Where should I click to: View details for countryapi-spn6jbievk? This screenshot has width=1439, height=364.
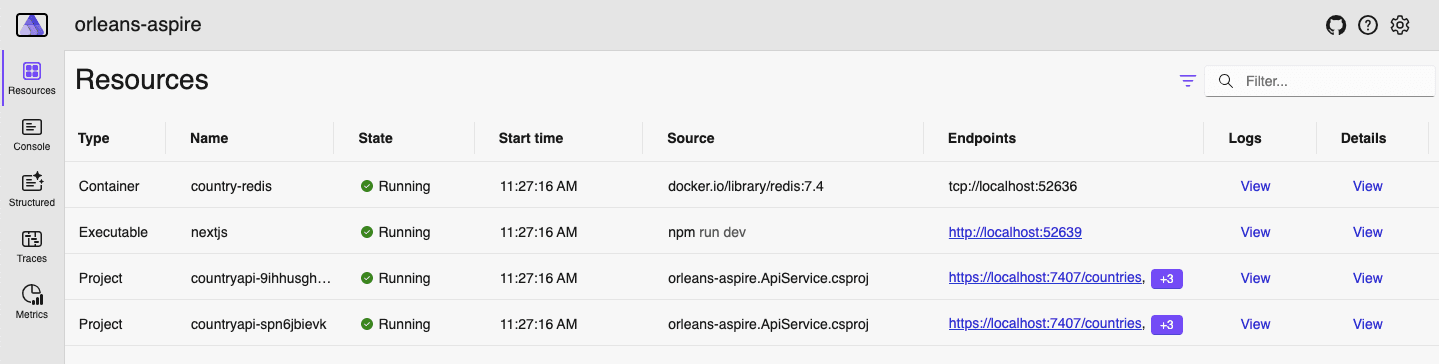click(x=1367, y=324)
